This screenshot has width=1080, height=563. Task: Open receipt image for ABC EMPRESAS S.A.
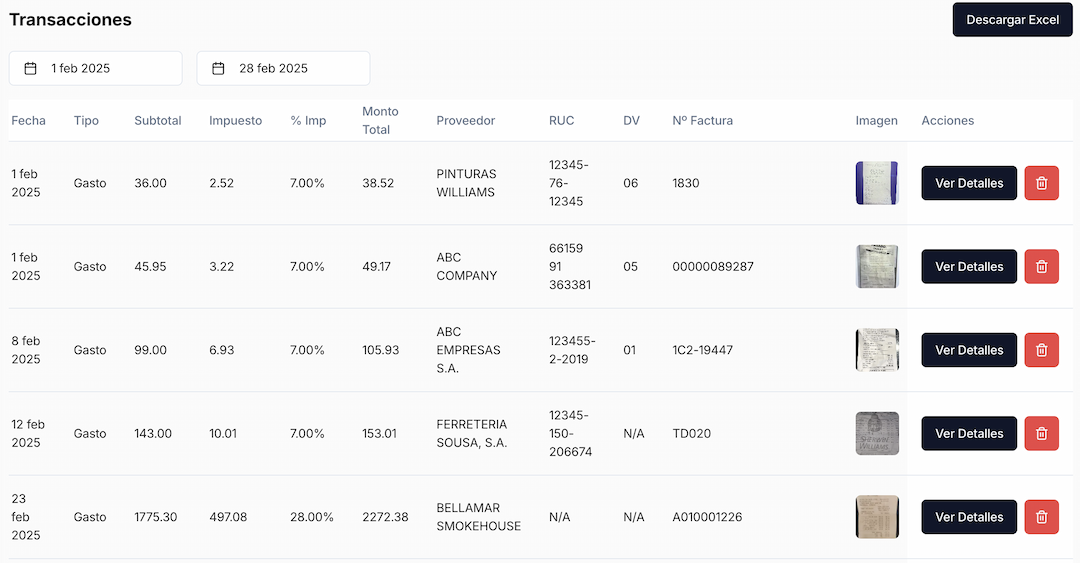877,350
